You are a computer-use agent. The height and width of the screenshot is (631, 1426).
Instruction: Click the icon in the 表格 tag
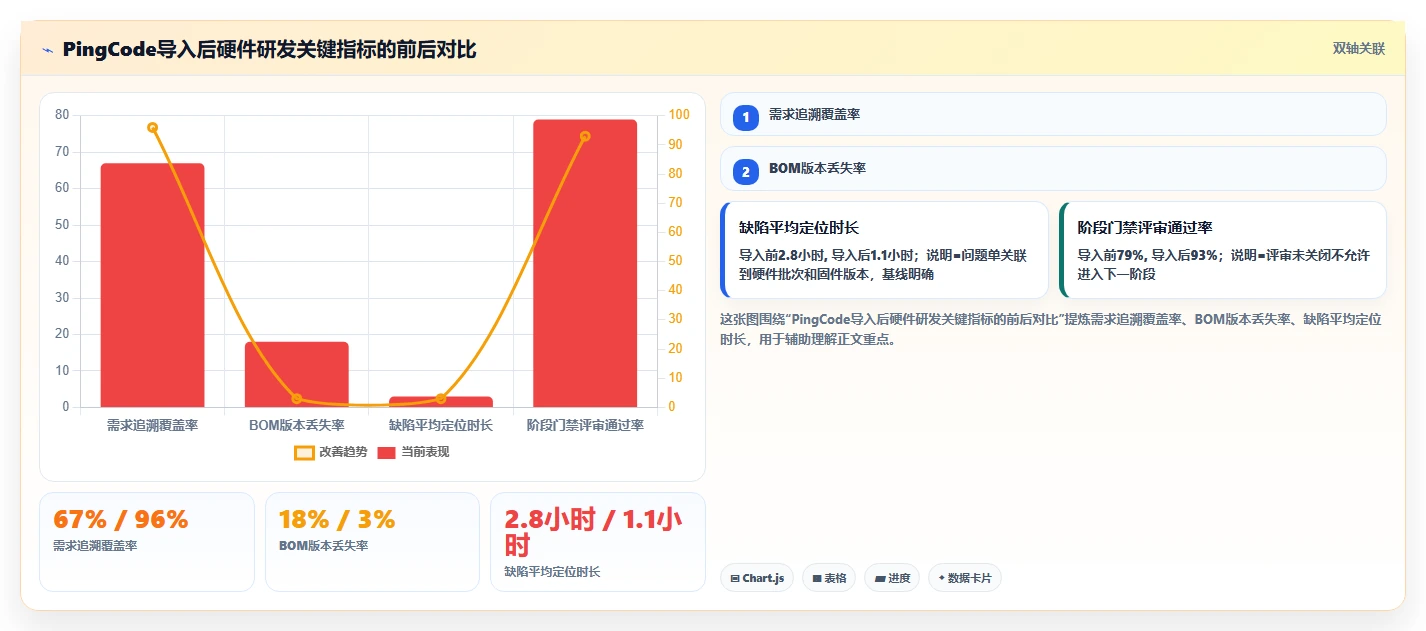[x=817, y=578]
